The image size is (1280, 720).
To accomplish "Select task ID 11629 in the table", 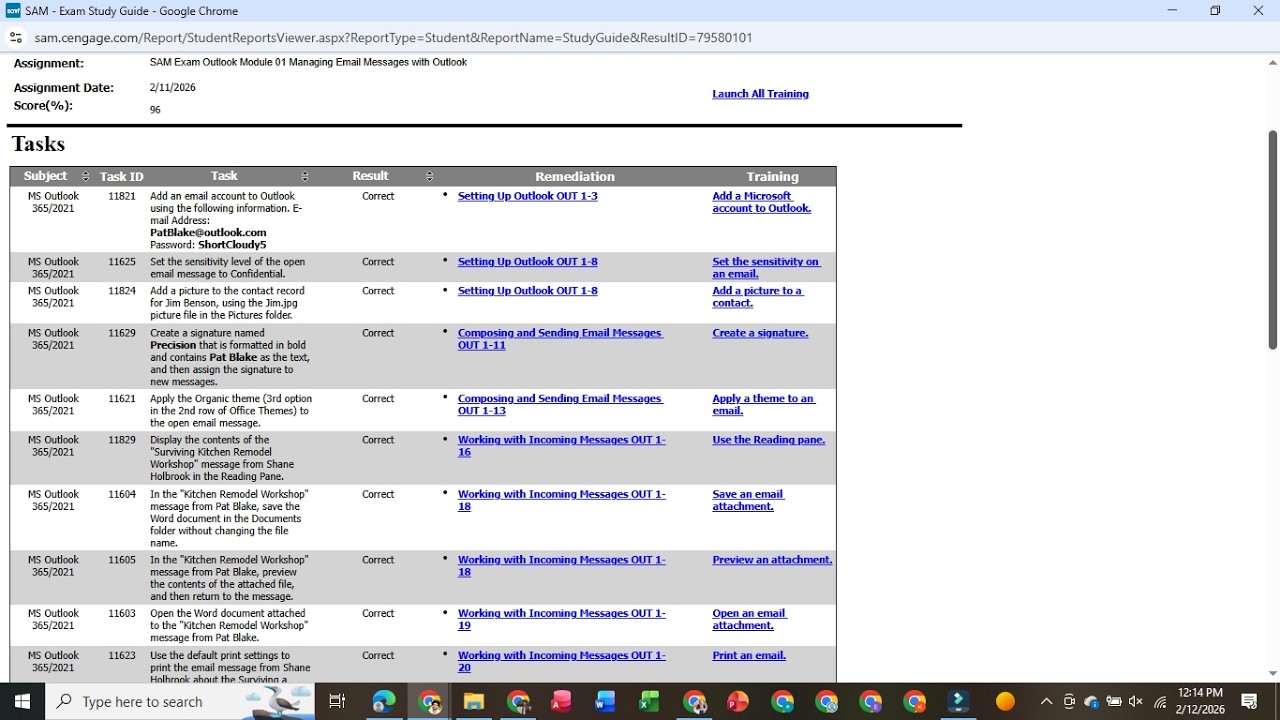I will click(122, 333).
